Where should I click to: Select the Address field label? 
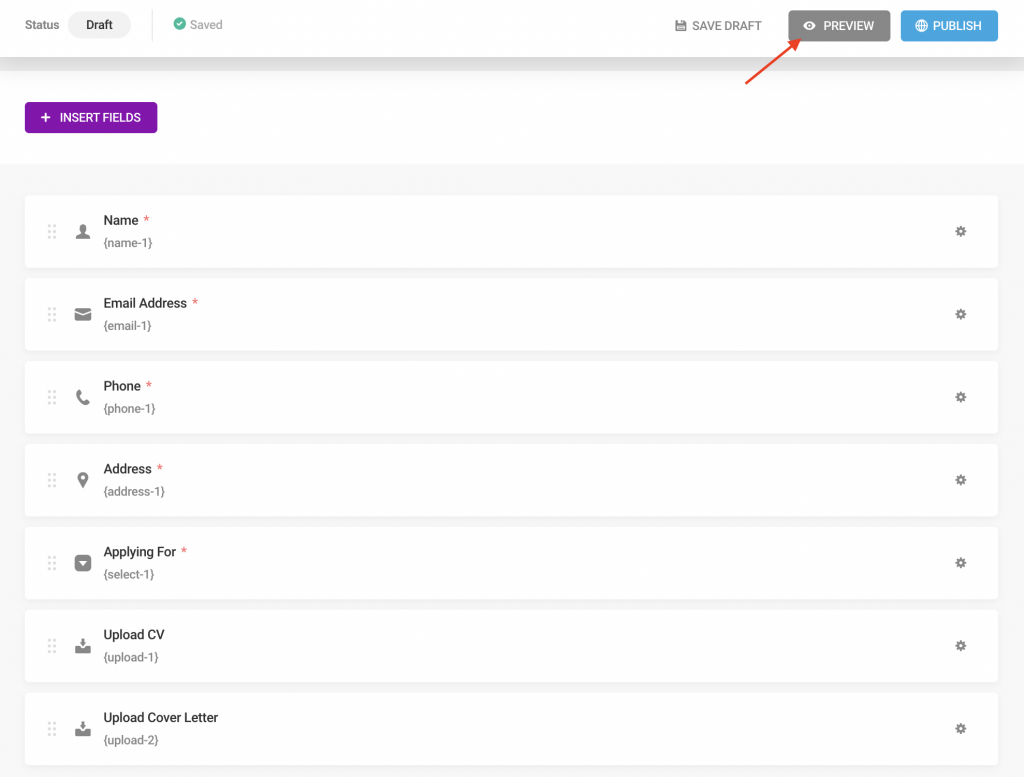pyautogui.click(x=127, y=469)
